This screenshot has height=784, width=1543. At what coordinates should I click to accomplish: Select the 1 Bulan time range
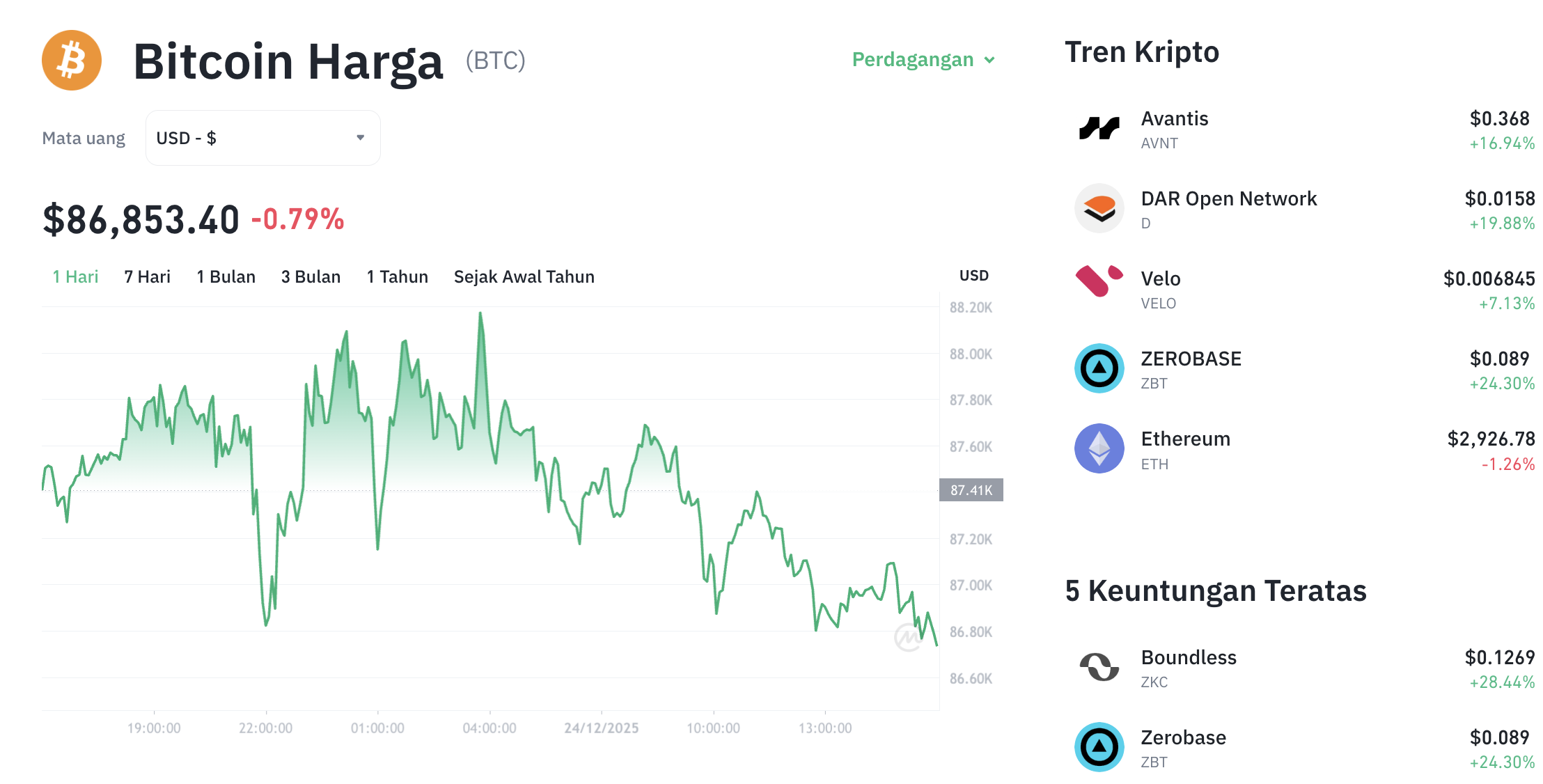[x=226, y=276]
